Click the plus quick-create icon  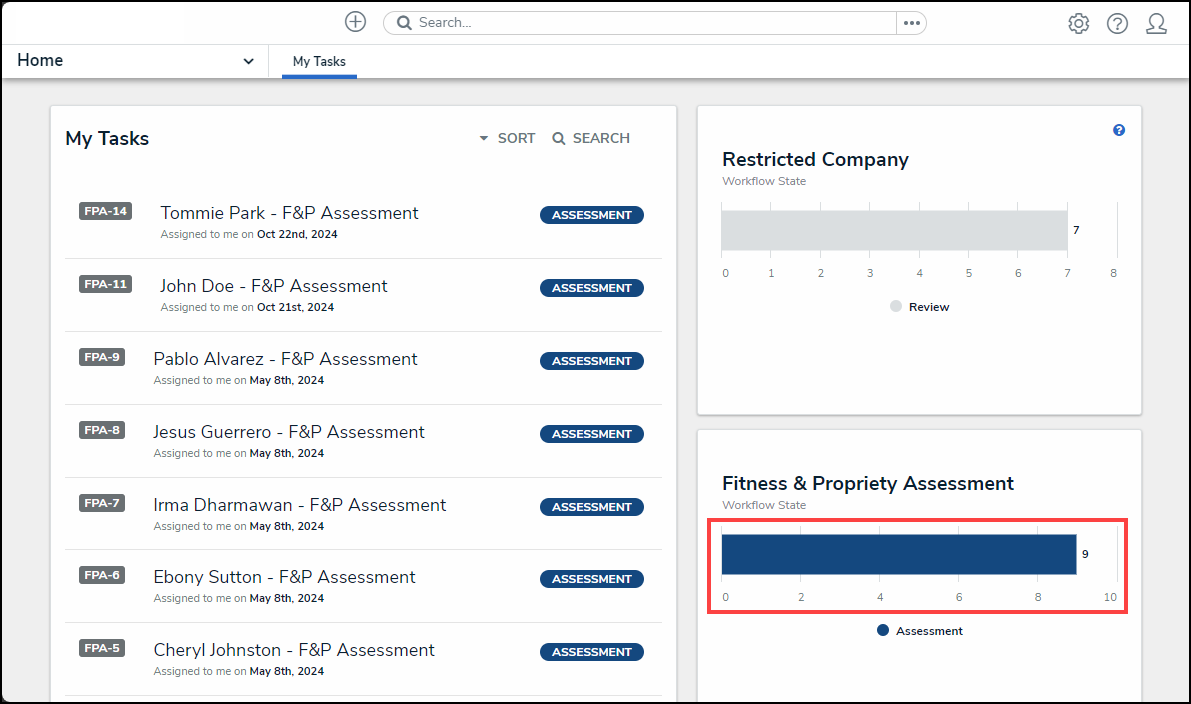click(x=355, y=22)
